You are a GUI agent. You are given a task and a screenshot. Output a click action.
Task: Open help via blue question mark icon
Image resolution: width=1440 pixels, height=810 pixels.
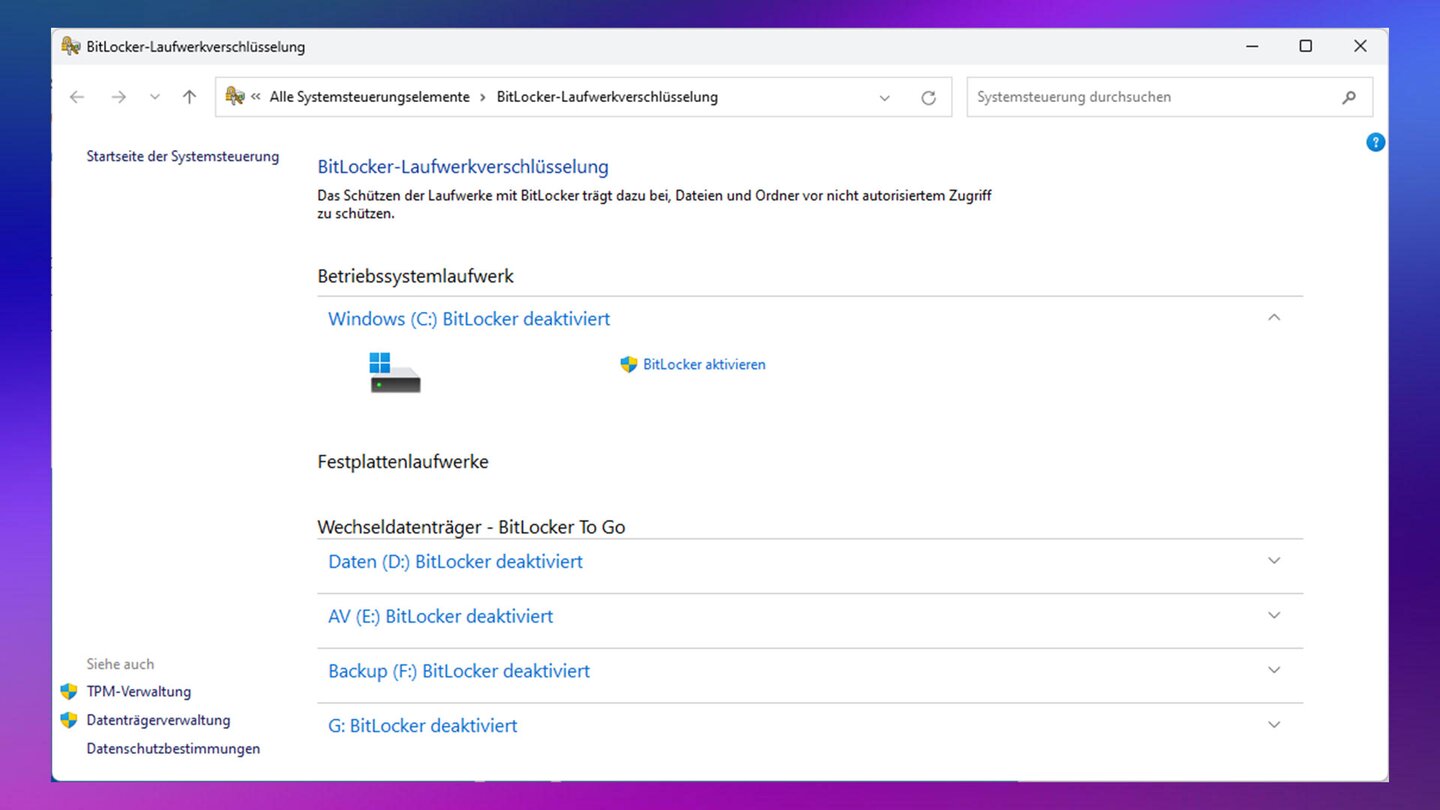[x=1375, y=142]
